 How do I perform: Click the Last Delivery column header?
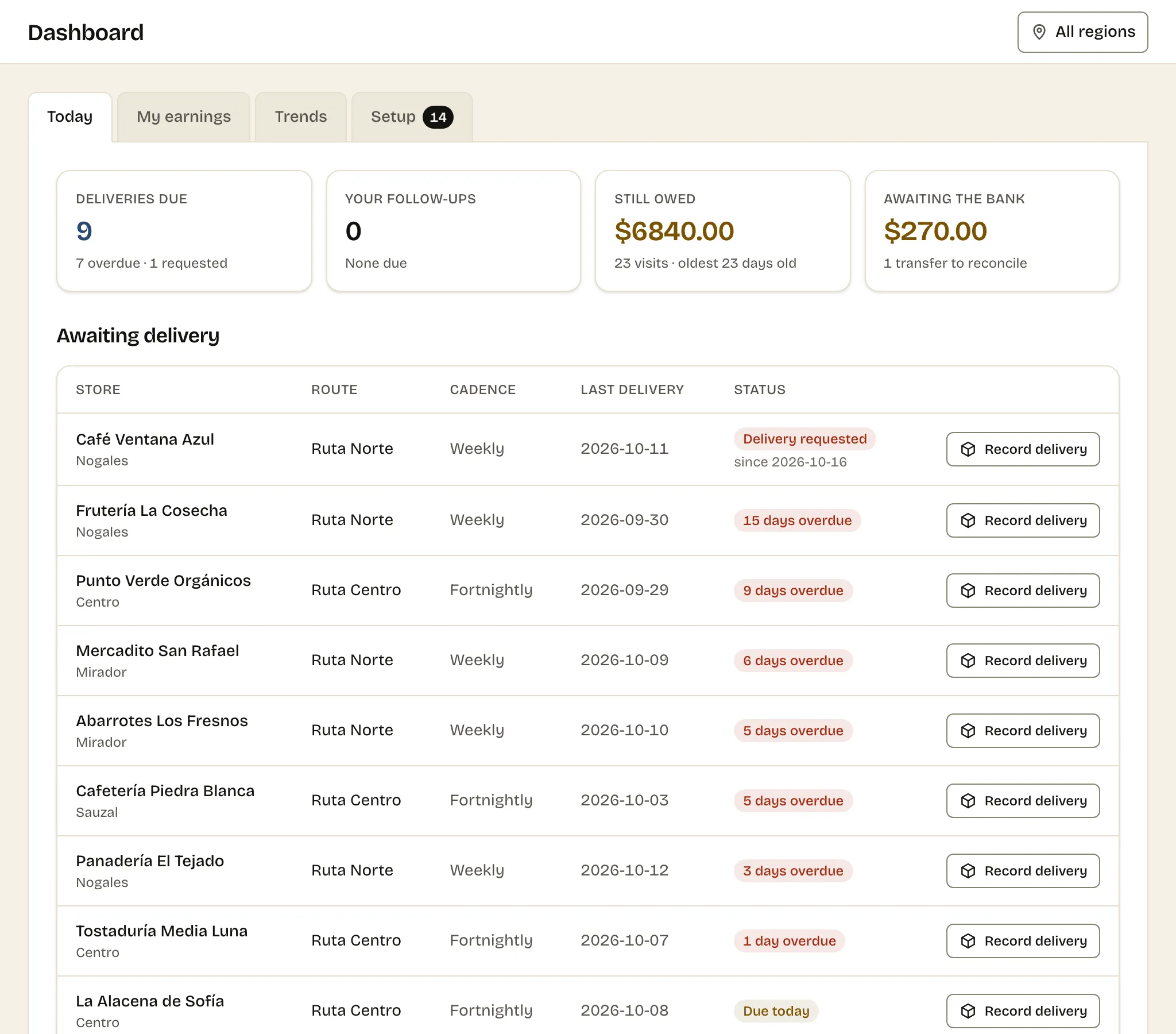click(632, 390)
